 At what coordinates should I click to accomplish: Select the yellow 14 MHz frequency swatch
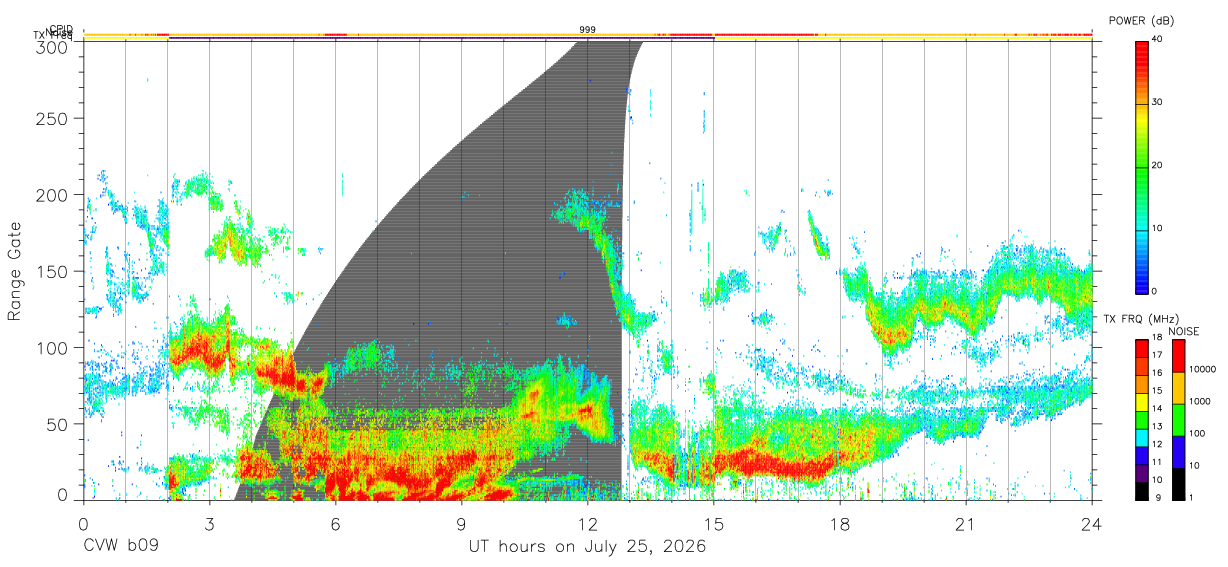click(1141, 402)
